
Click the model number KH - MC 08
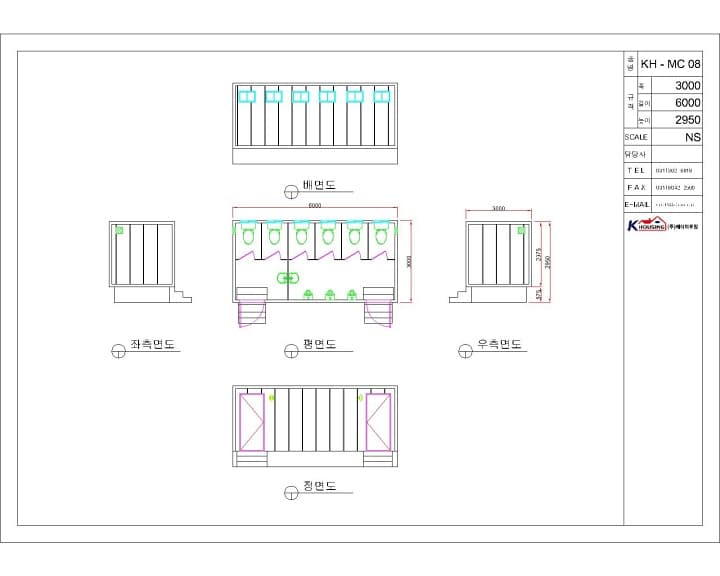[670, 64]
